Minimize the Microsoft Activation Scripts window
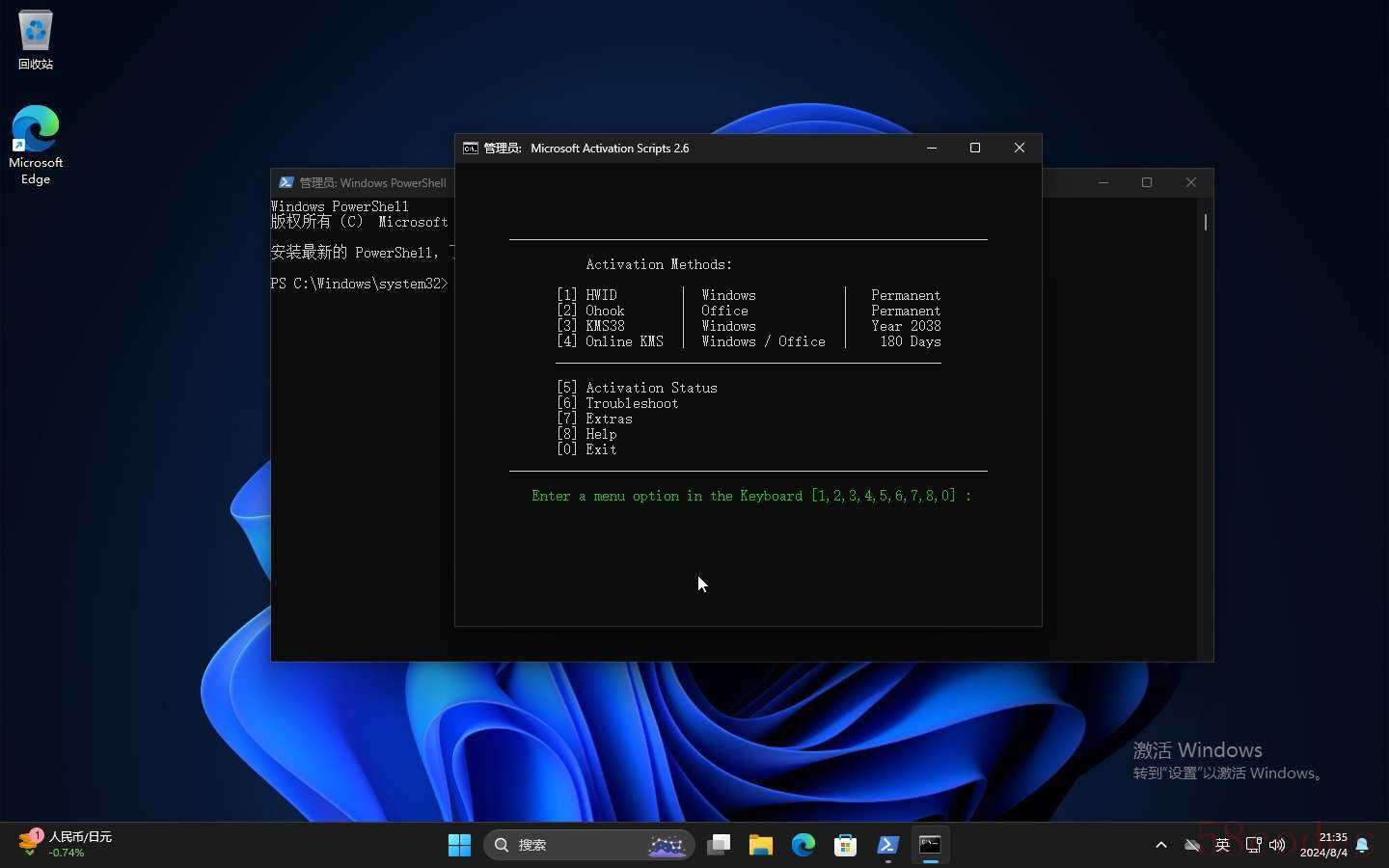 932,148
